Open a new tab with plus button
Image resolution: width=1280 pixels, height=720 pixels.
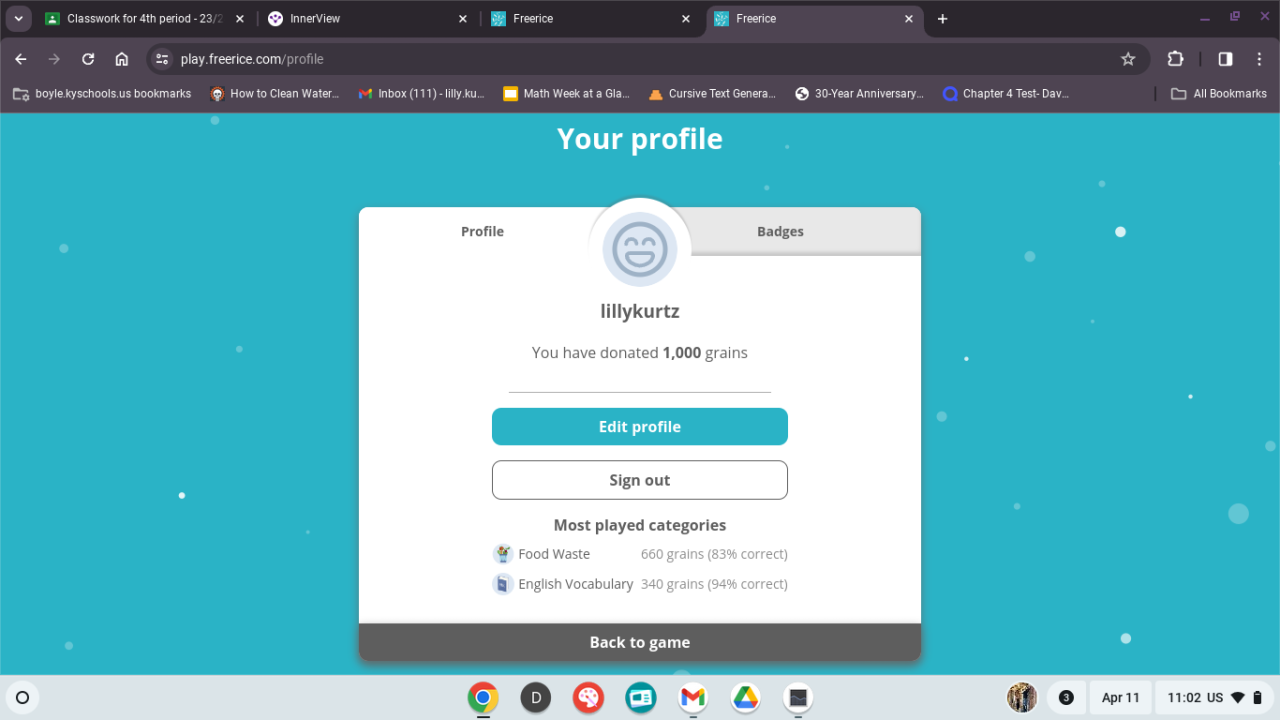click(x=942, y=19)
